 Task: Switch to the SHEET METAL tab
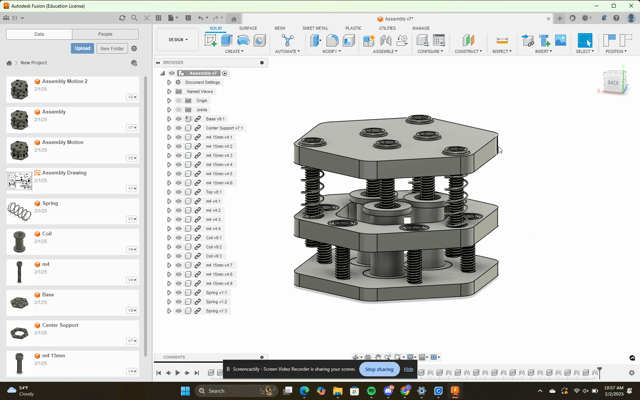[x=315, y=28]
